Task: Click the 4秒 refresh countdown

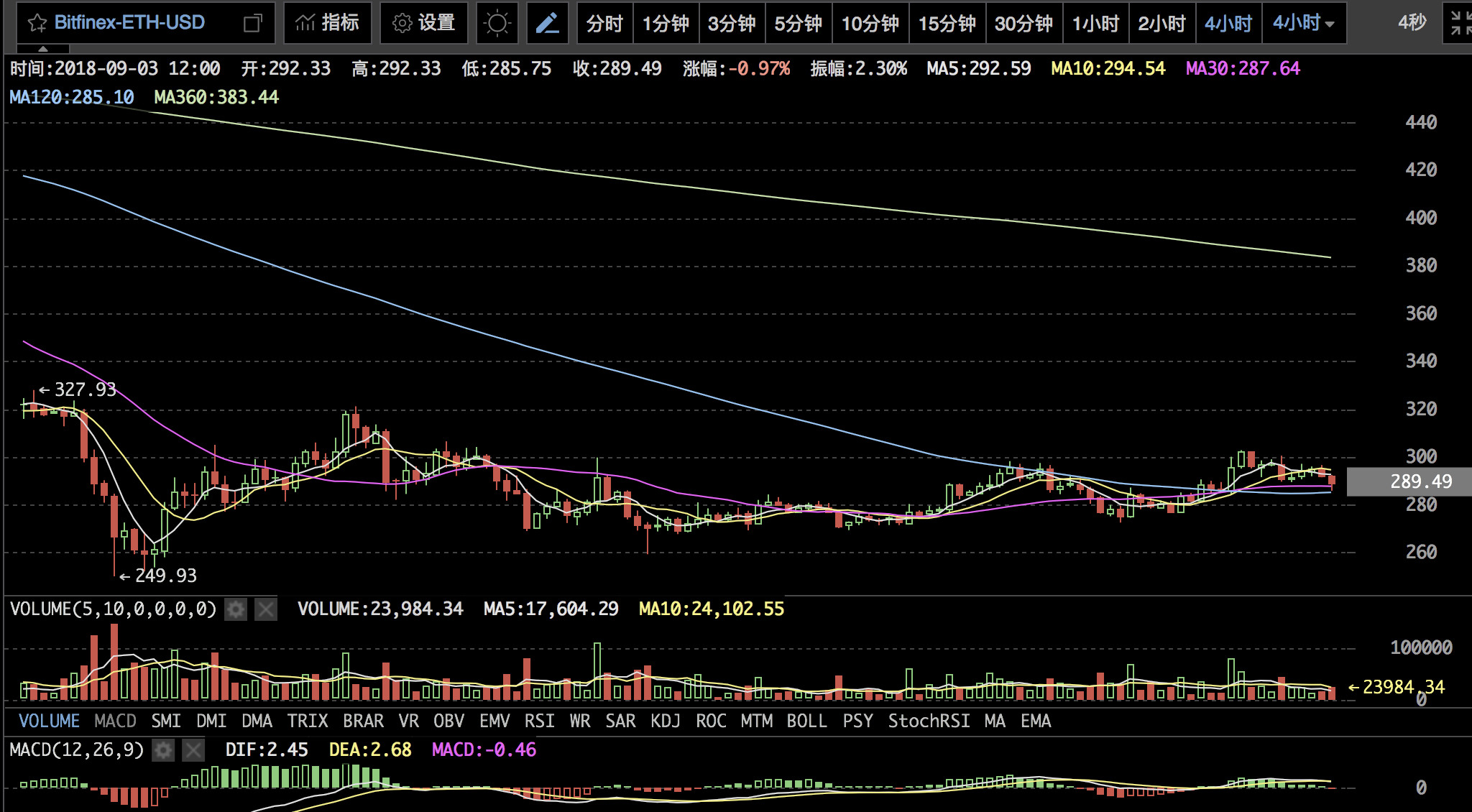Action: pyautogui.click(x=1412, y=23)
